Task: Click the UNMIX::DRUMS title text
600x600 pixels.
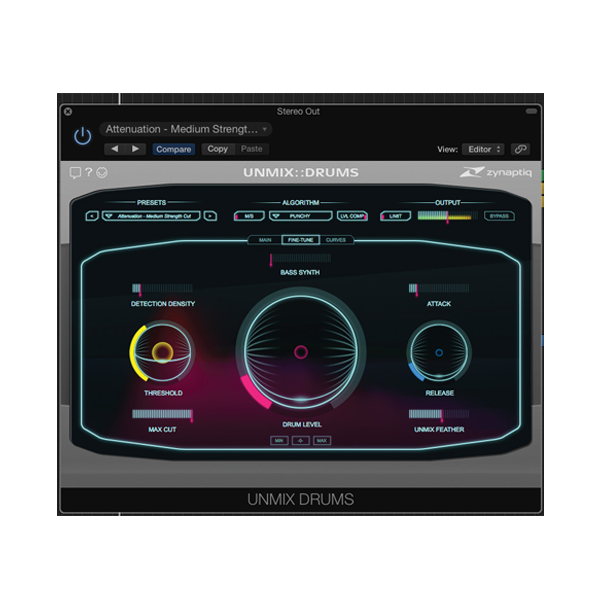Action: 301,173
